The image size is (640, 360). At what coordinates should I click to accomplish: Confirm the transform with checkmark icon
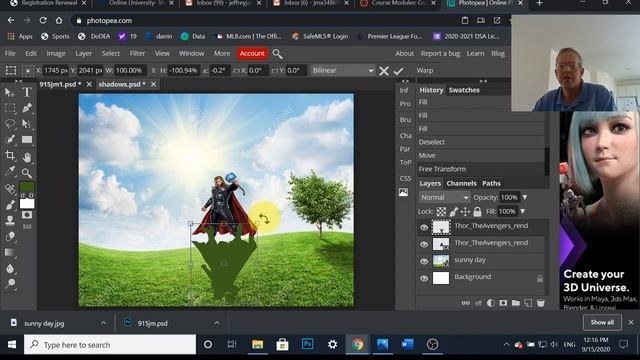[398, 71]
